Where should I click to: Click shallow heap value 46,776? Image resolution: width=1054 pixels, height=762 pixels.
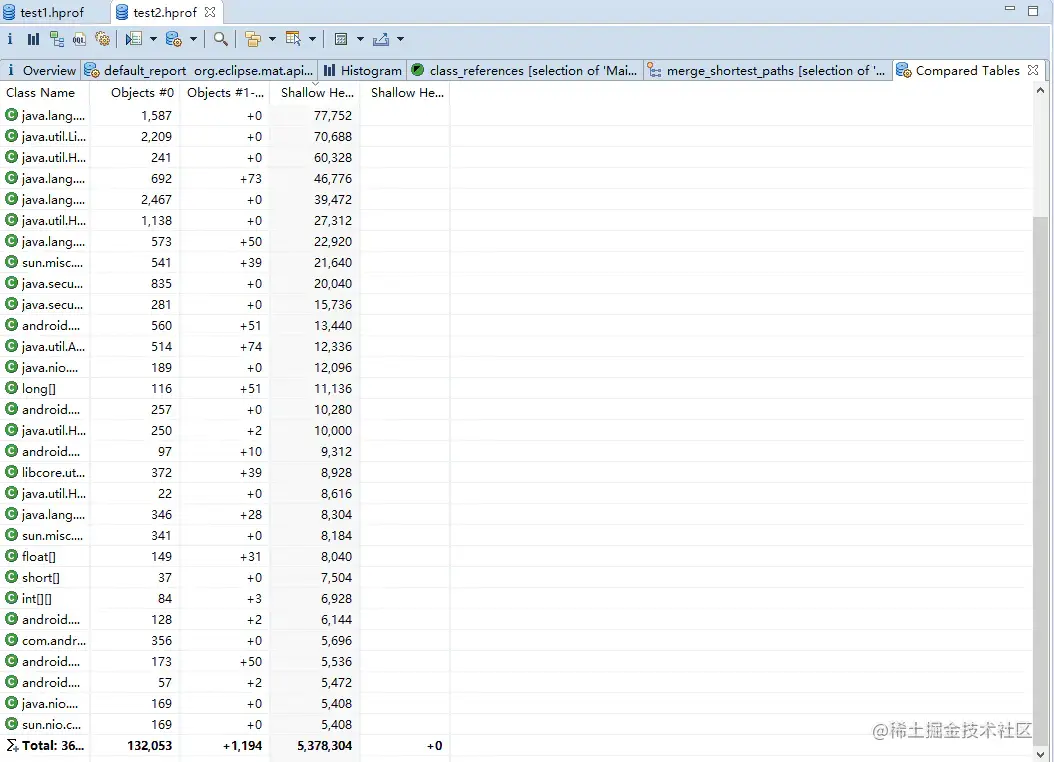click(333, 178)
